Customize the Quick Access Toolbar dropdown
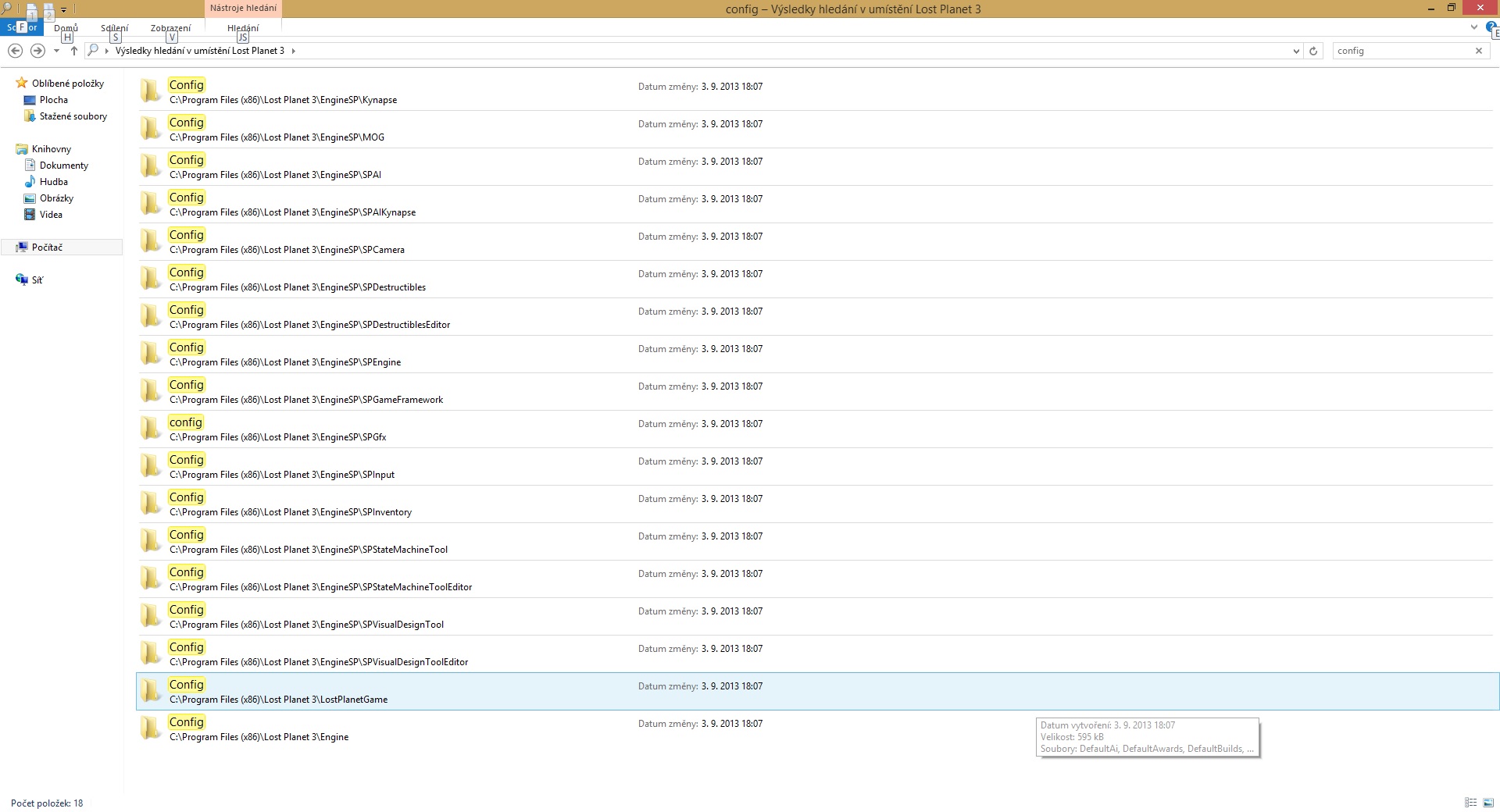 [x=64, y=9]
